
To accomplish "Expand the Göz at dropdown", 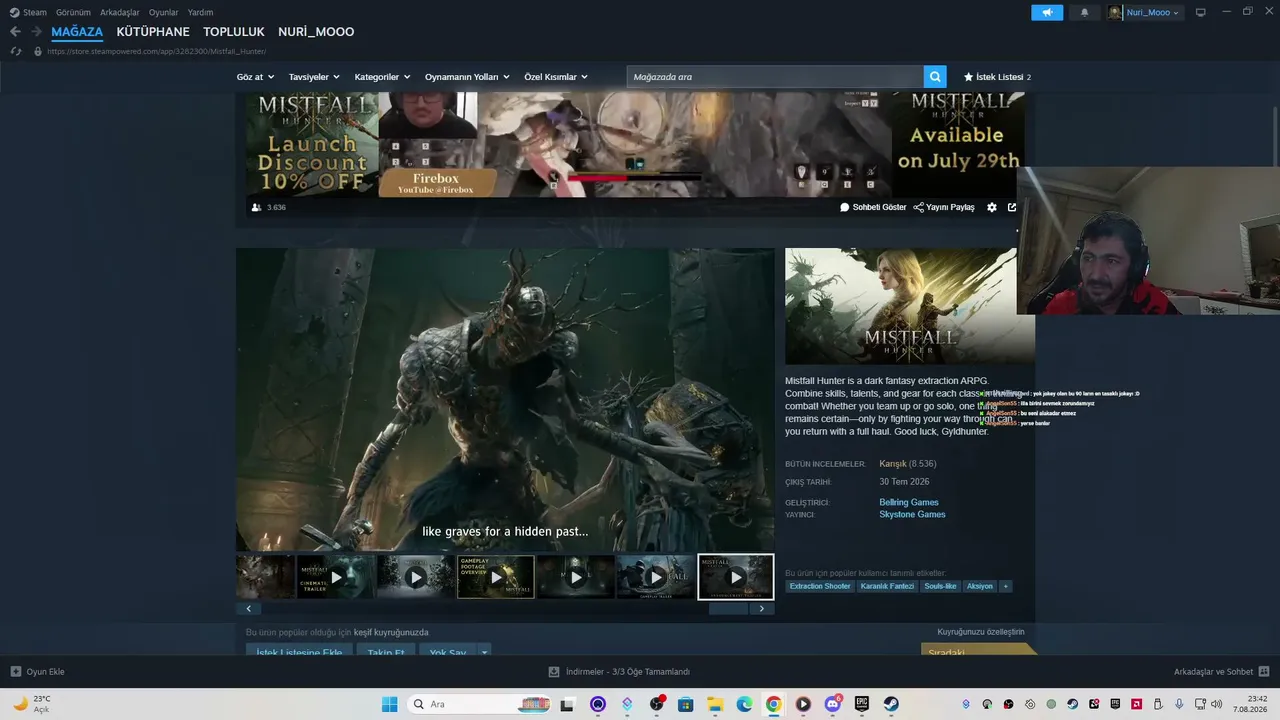I will click(255, 77).
